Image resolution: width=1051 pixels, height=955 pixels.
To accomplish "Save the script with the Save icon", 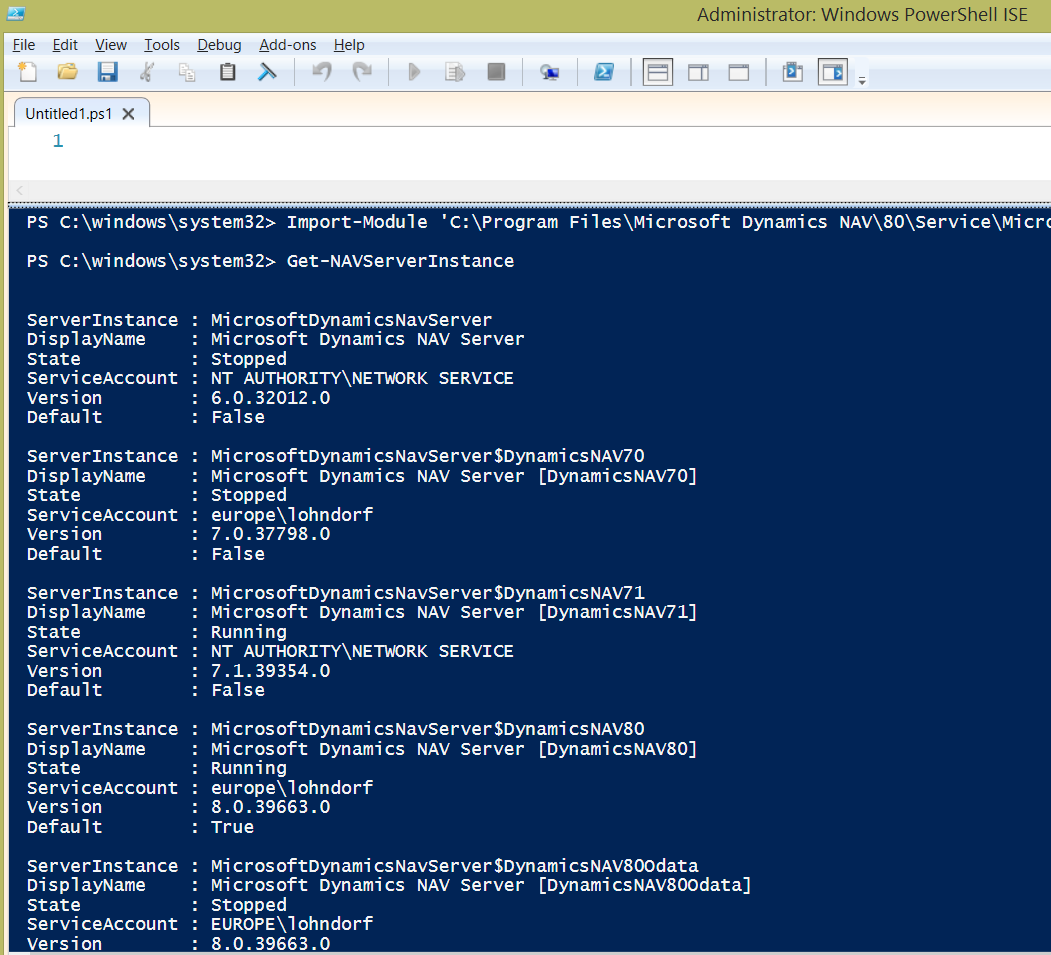I will pos(107,71).
